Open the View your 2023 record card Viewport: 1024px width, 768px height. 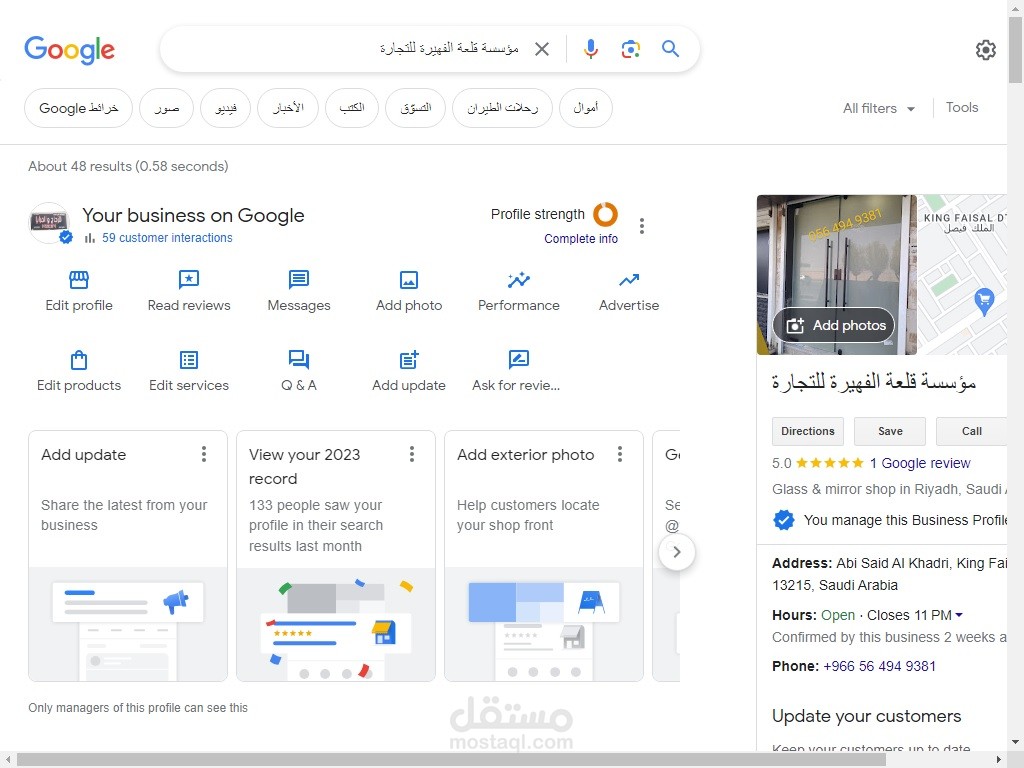336,556
